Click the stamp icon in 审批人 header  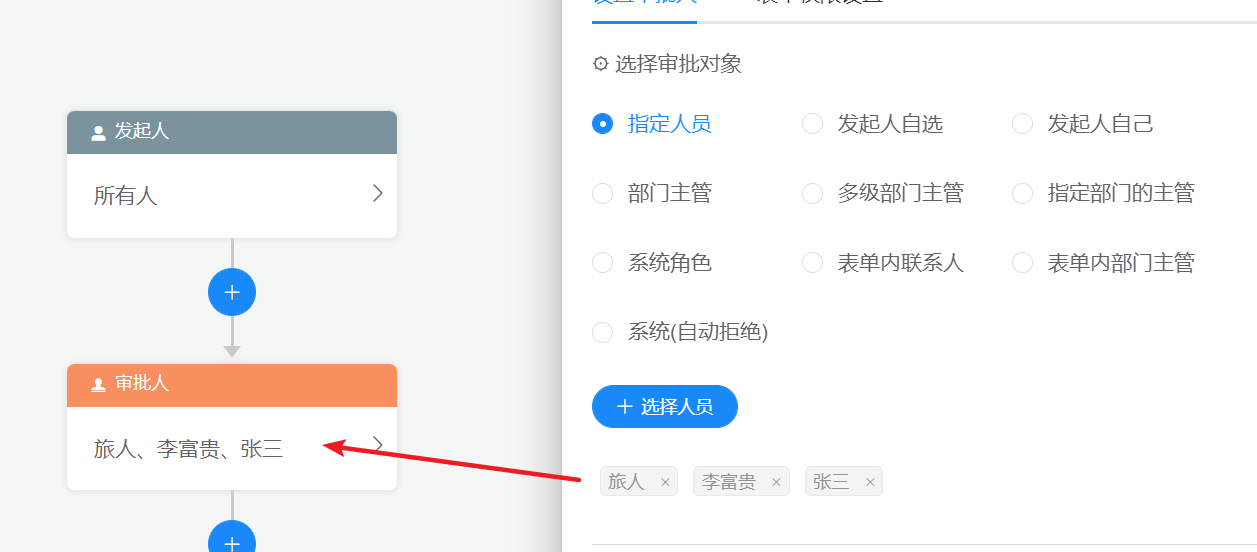(x=98, y=384)
